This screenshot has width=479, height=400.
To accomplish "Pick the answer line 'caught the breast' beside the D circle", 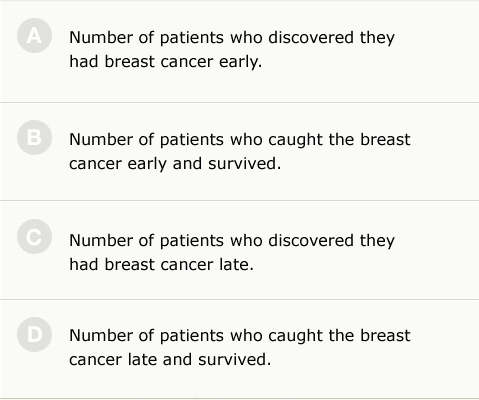I will click(339, 335).
